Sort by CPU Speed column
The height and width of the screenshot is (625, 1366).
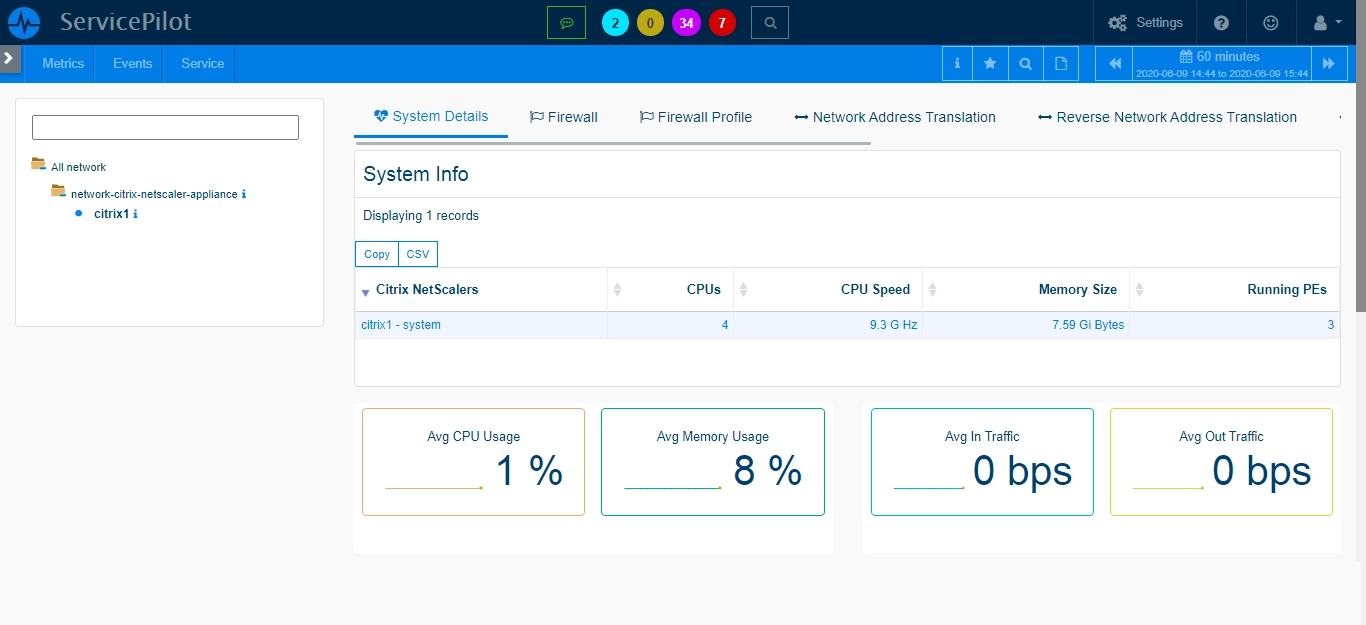[828, 290]
